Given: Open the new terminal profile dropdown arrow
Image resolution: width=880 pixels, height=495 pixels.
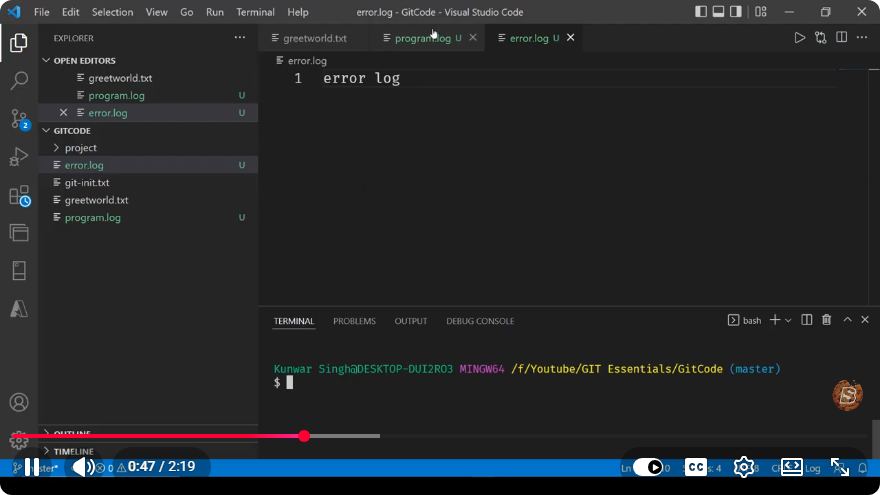Looking at the screenshot, I should [x=788, y=320].
